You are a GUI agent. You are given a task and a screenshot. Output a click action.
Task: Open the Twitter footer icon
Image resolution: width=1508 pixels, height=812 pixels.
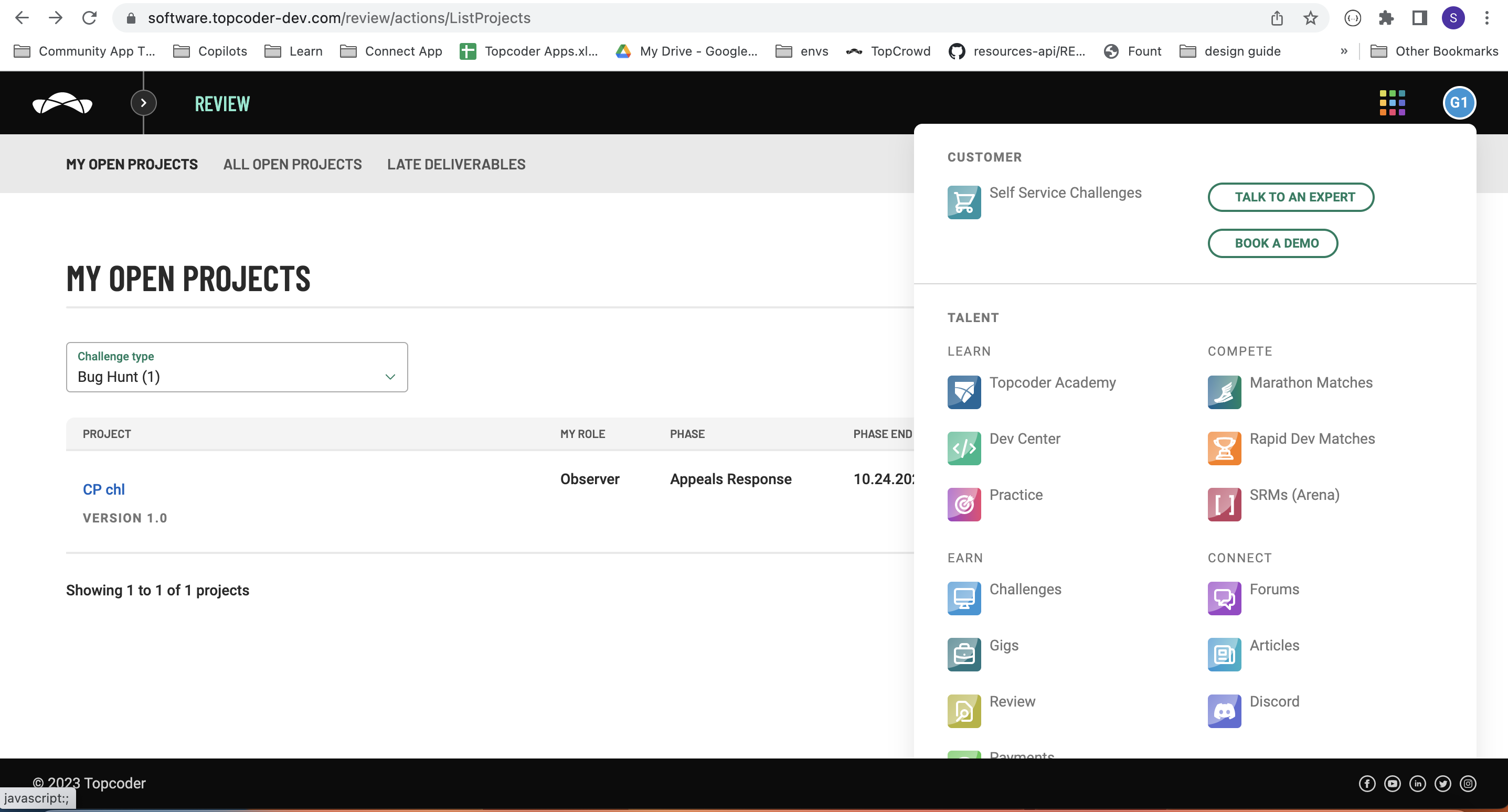click(1442, 783)
